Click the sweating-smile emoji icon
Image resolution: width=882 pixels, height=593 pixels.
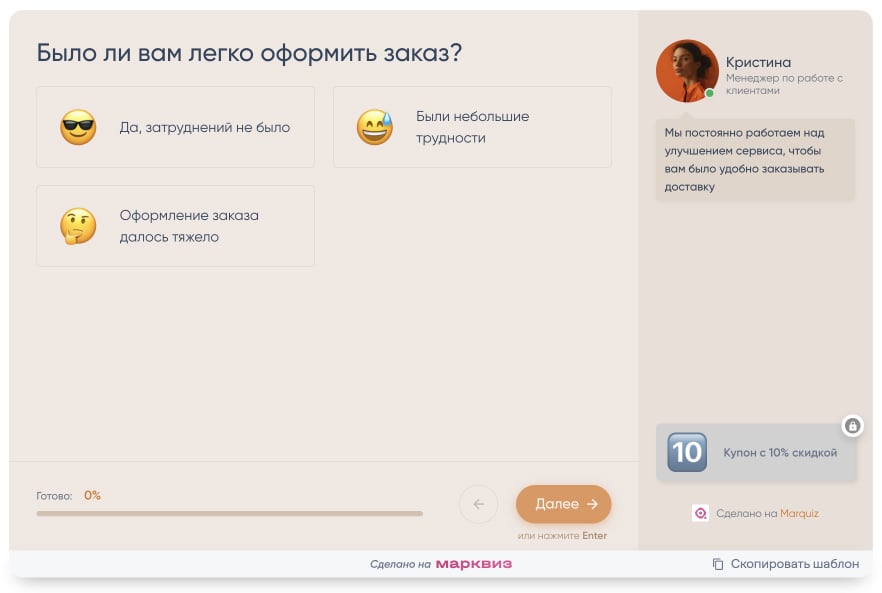(x=375, y=127)
